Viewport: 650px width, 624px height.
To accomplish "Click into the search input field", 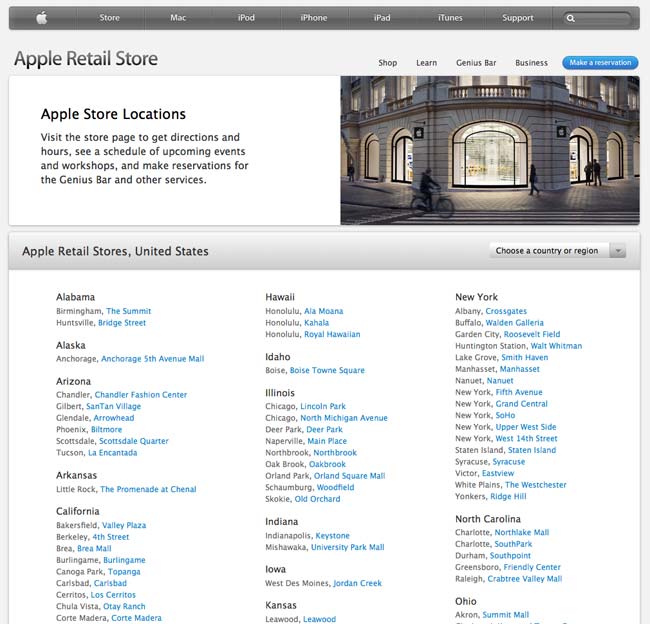I will (597, 18).
